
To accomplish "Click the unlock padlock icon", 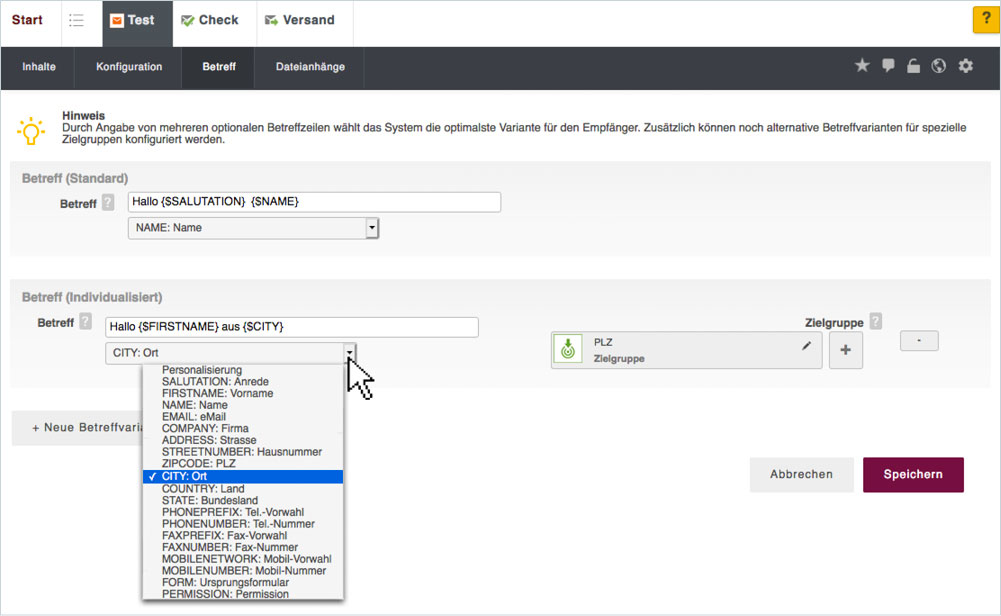I will pos(913,66).
